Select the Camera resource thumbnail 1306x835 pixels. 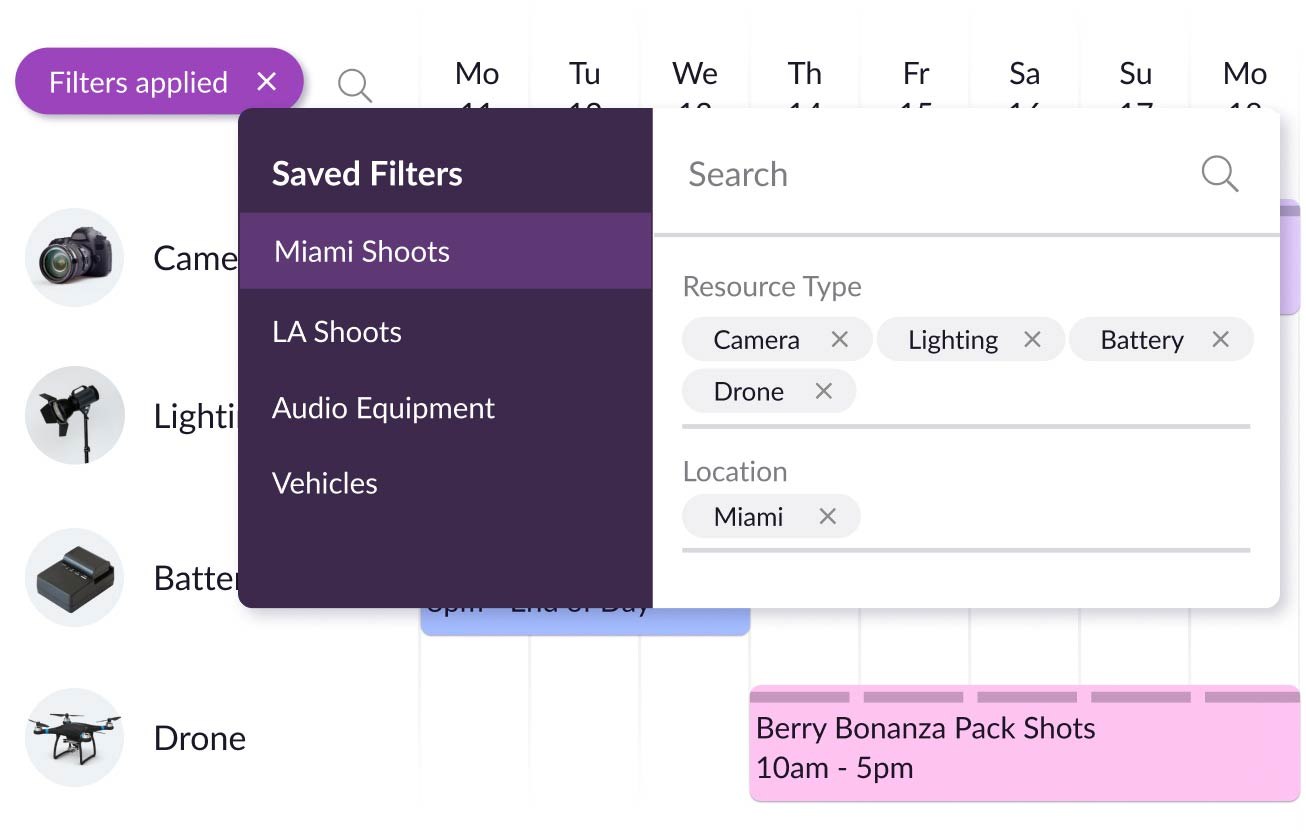(x=74, y=257)
